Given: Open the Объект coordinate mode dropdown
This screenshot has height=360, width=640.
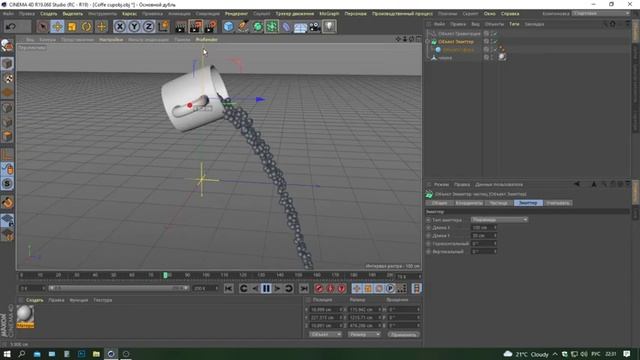Looking at the screenshot, I should [325, 334].
